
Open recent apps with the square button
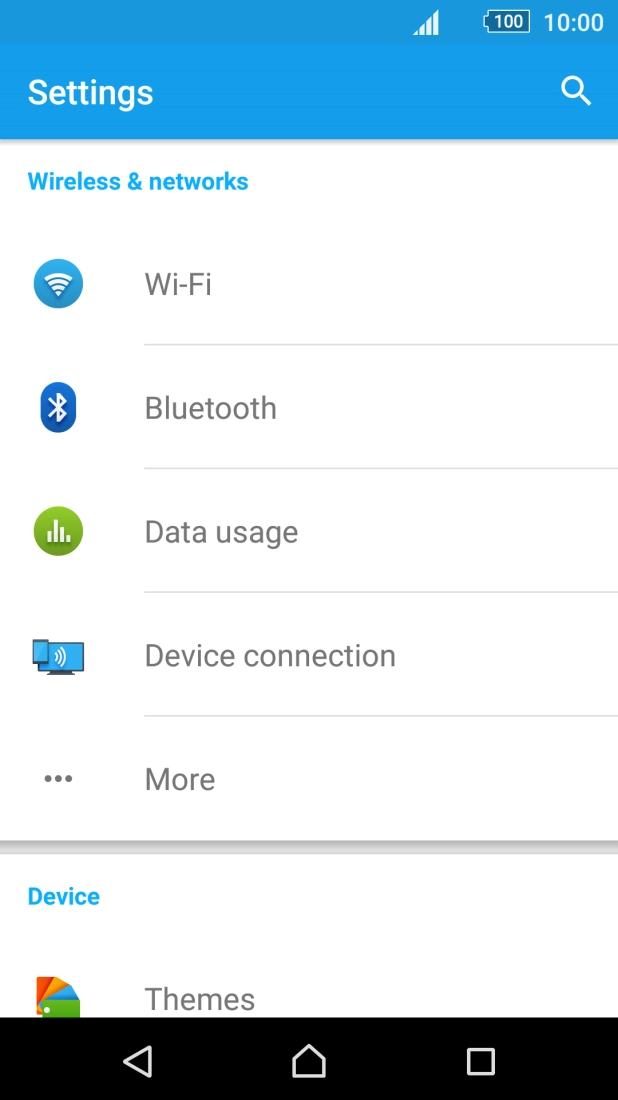click(x=480, y=1060)
